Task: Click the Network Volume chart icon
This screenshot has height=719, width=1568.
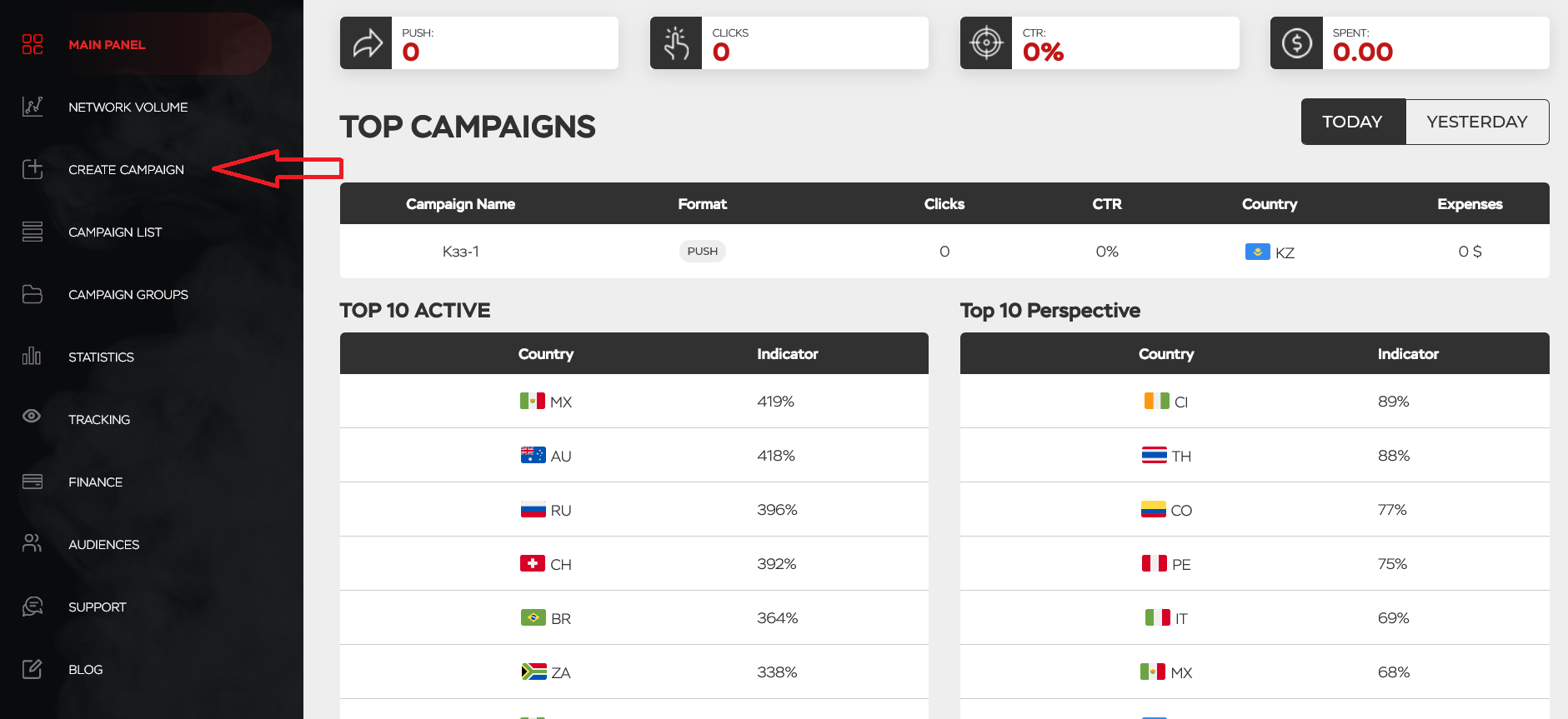Action: [33, 107]
